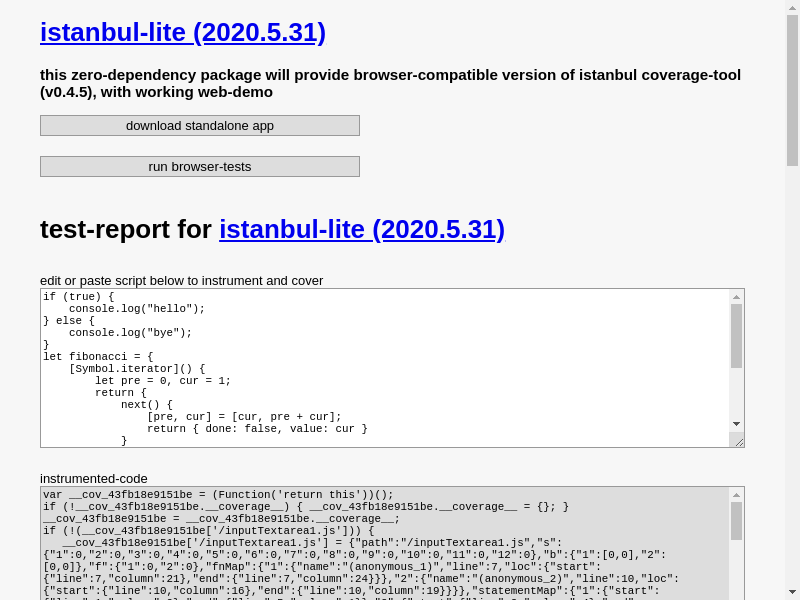Click the run browser-tests button
This screenshot has width=800, height=600.
[x=200, y=166]
